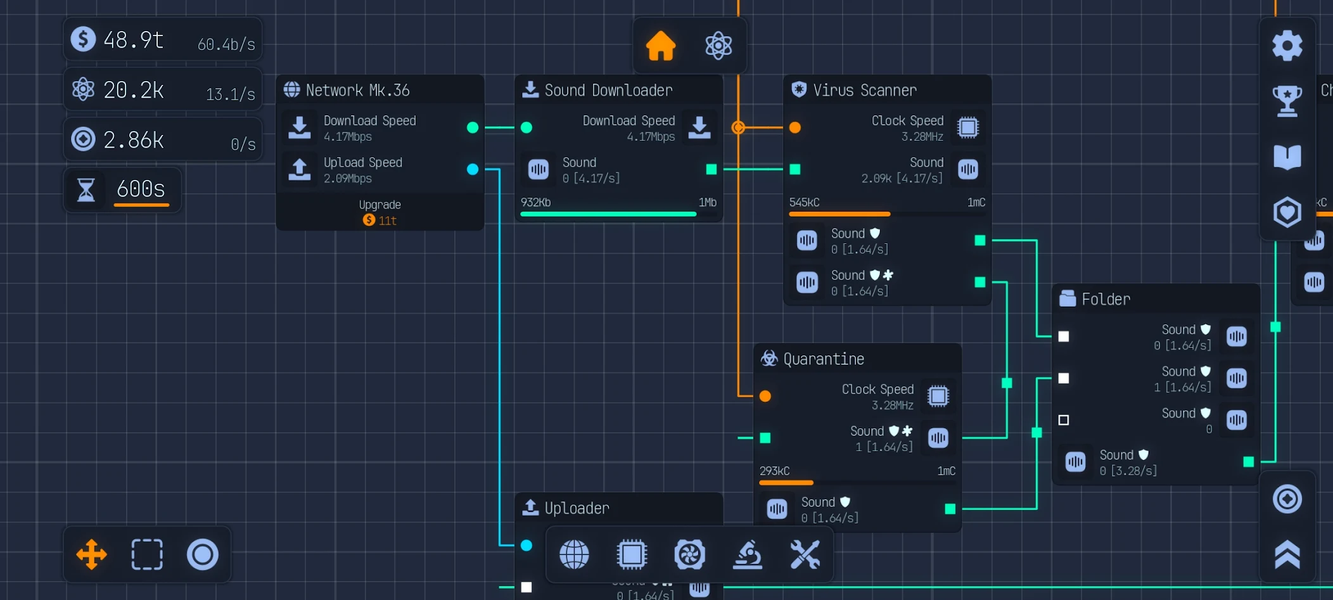
Task: Open the trophy achievements panel on the right
Action: pos(1287,100)
